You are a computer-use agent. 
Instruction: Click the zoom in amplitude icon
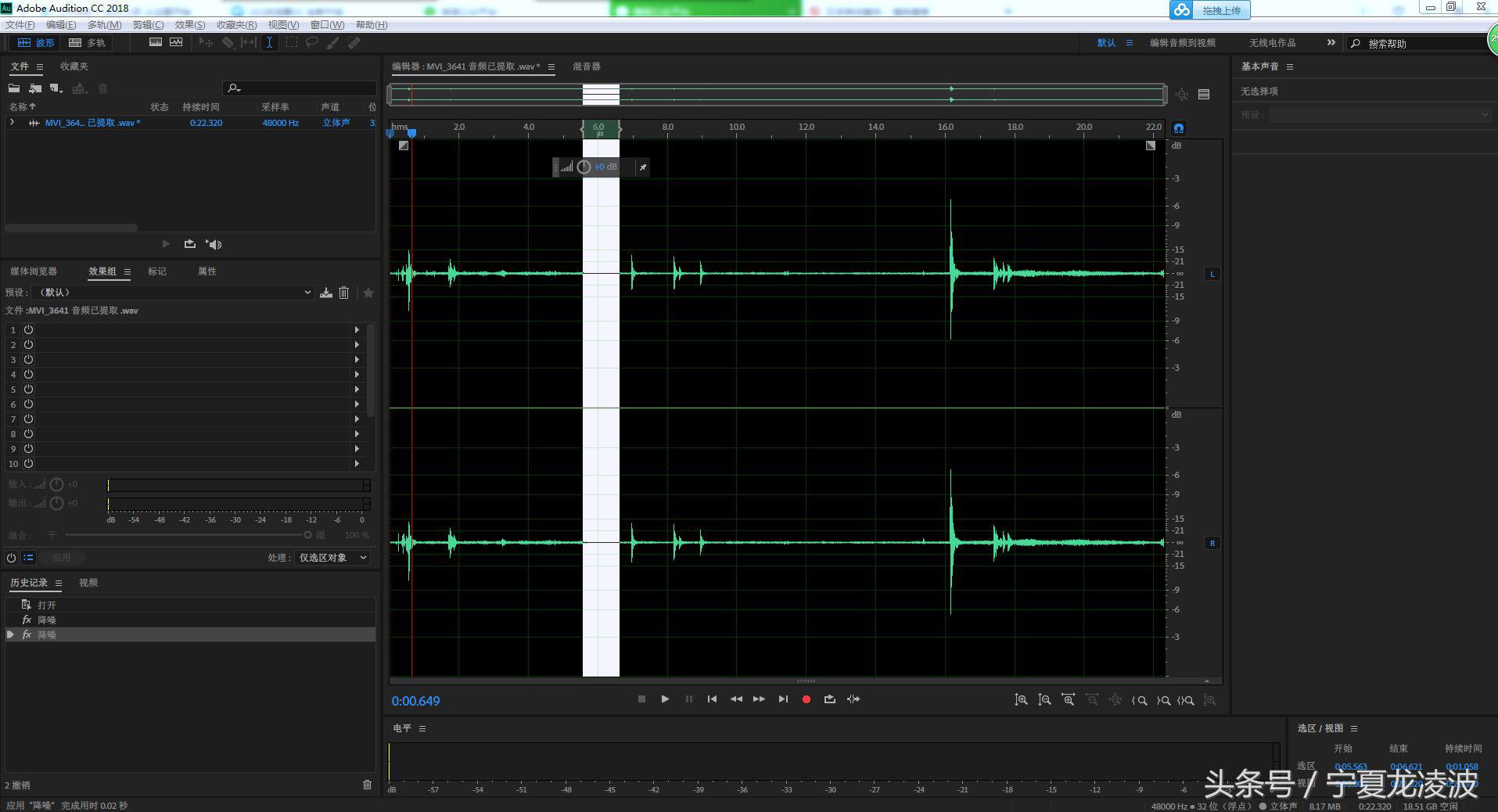tap(1020, 700)
